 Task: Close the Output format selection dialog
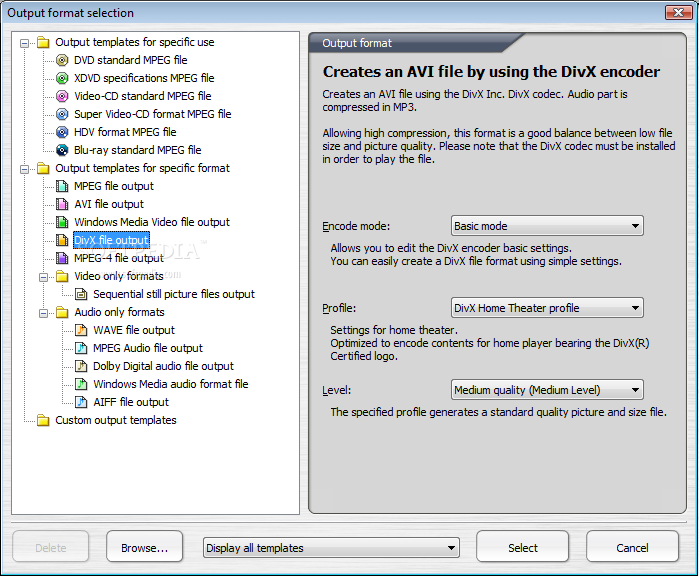(678, 12)
